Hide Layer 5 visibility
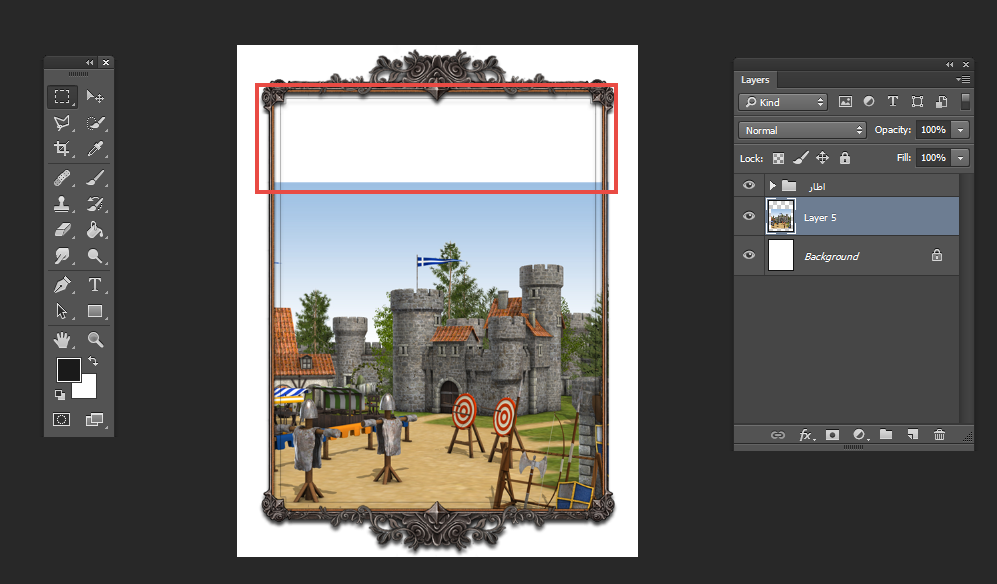Viewport: 997px width, 584px height. point(749,216)
